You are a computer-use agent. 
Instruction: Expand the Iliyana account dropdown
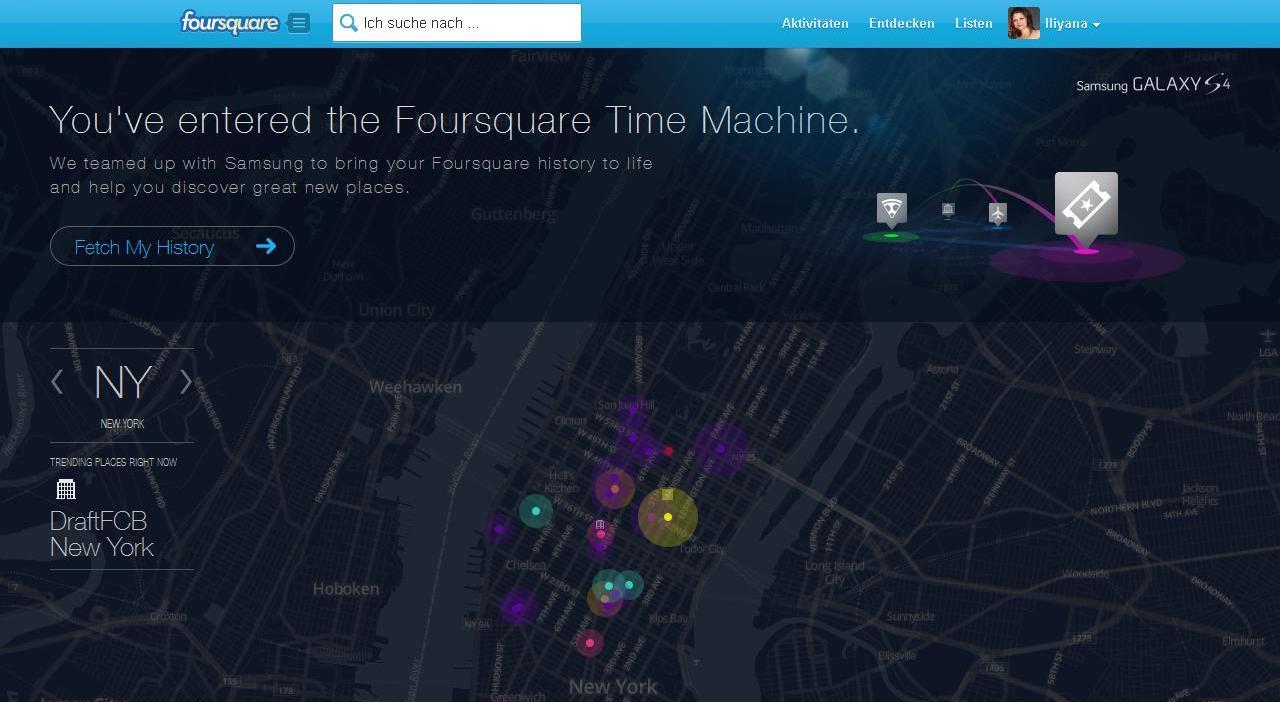[x=1072, y=23]
